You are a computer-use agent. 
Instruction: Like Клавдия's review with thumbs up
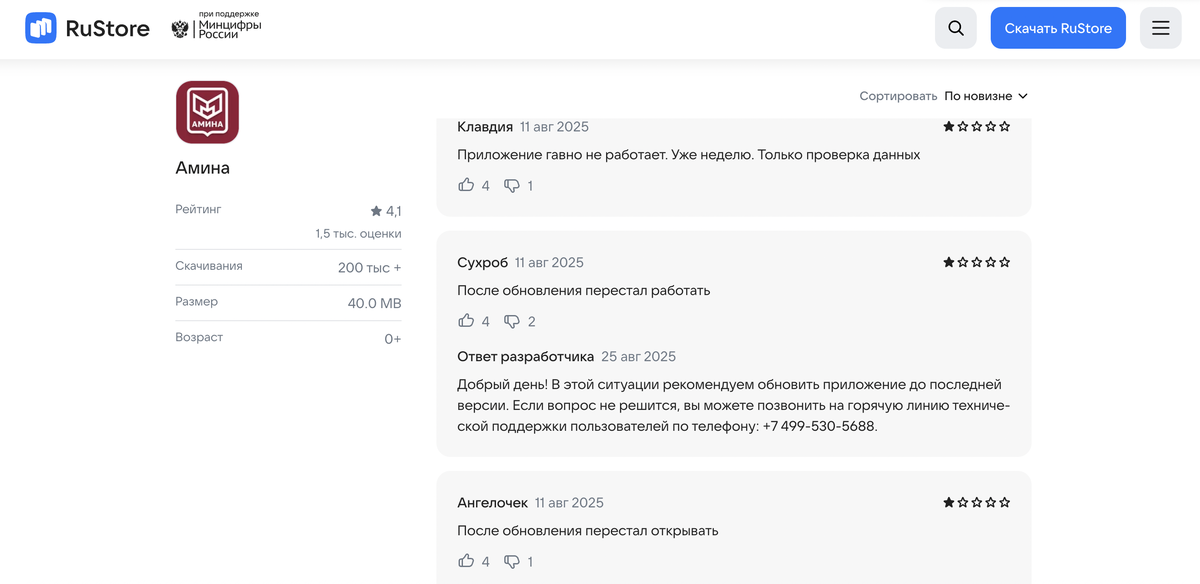[x=466, y=185]
